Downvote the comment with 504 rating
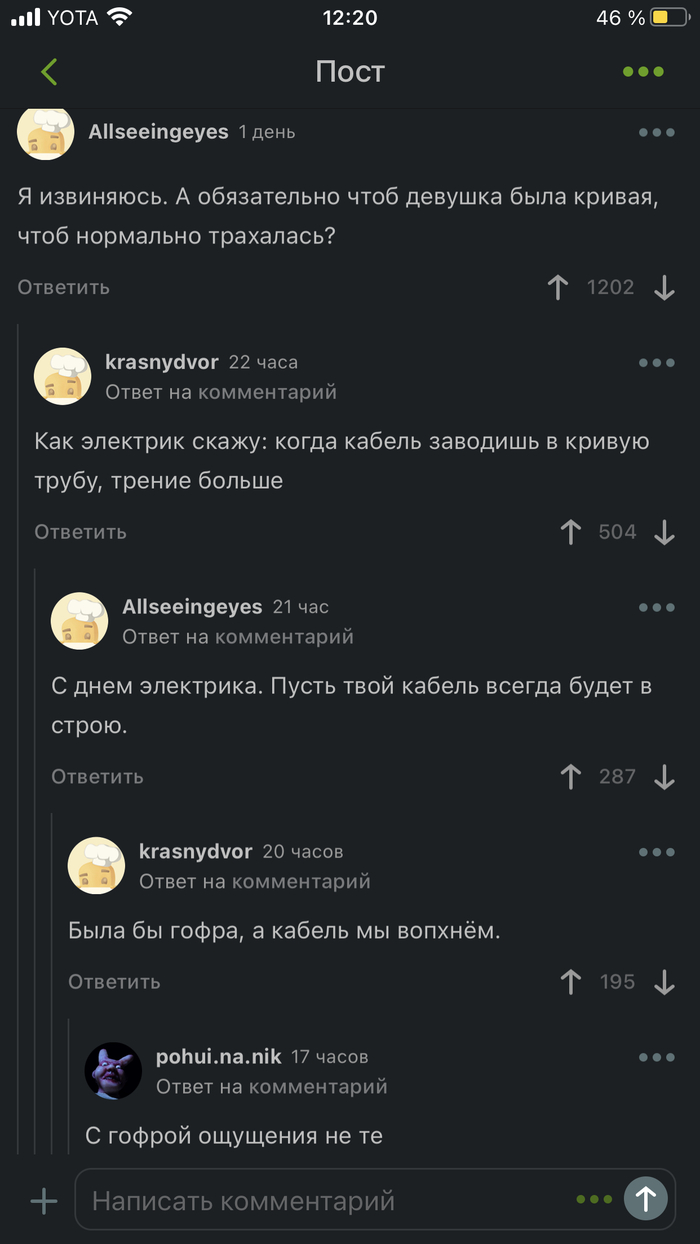 point(664,532)
